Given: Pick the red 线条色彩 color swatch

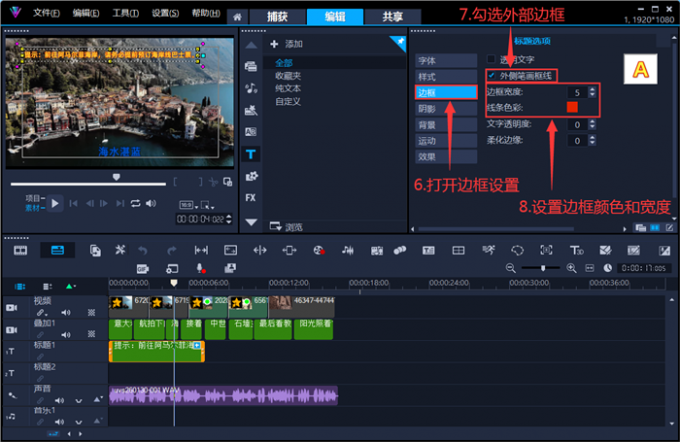Looking at the screenshot, I should [573, 107].
